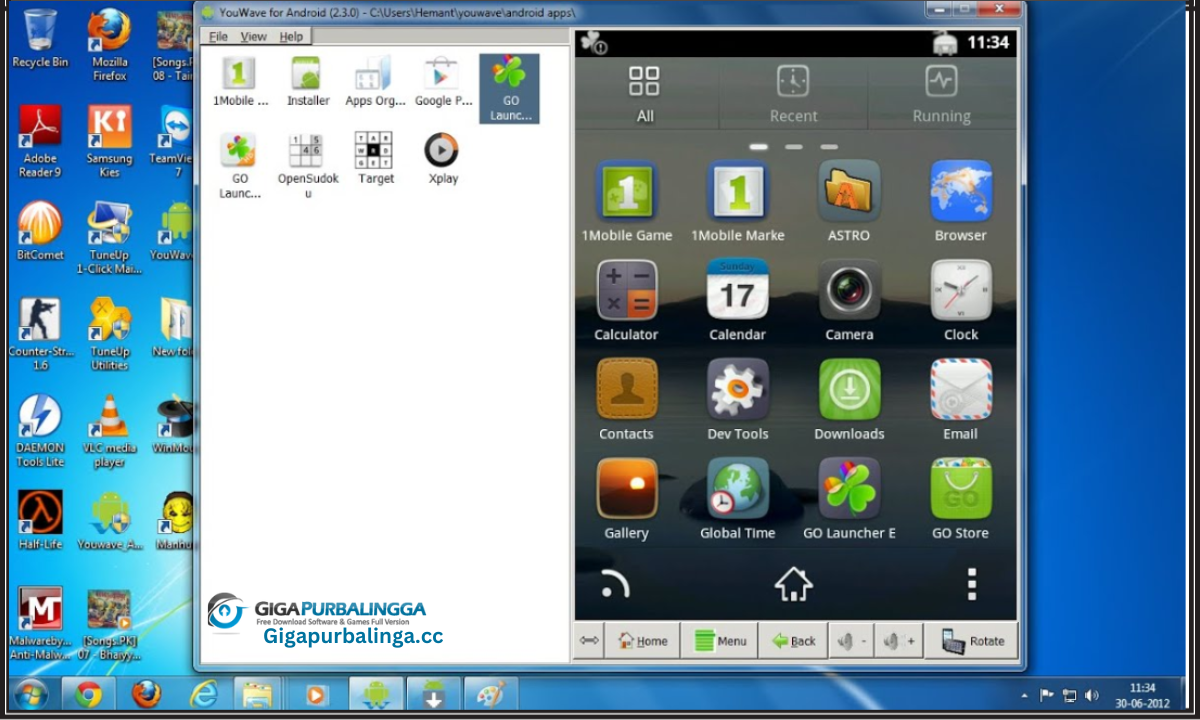Show hidden system tray icons
Screen dimensions: 1200x720
click(1024, 695)
